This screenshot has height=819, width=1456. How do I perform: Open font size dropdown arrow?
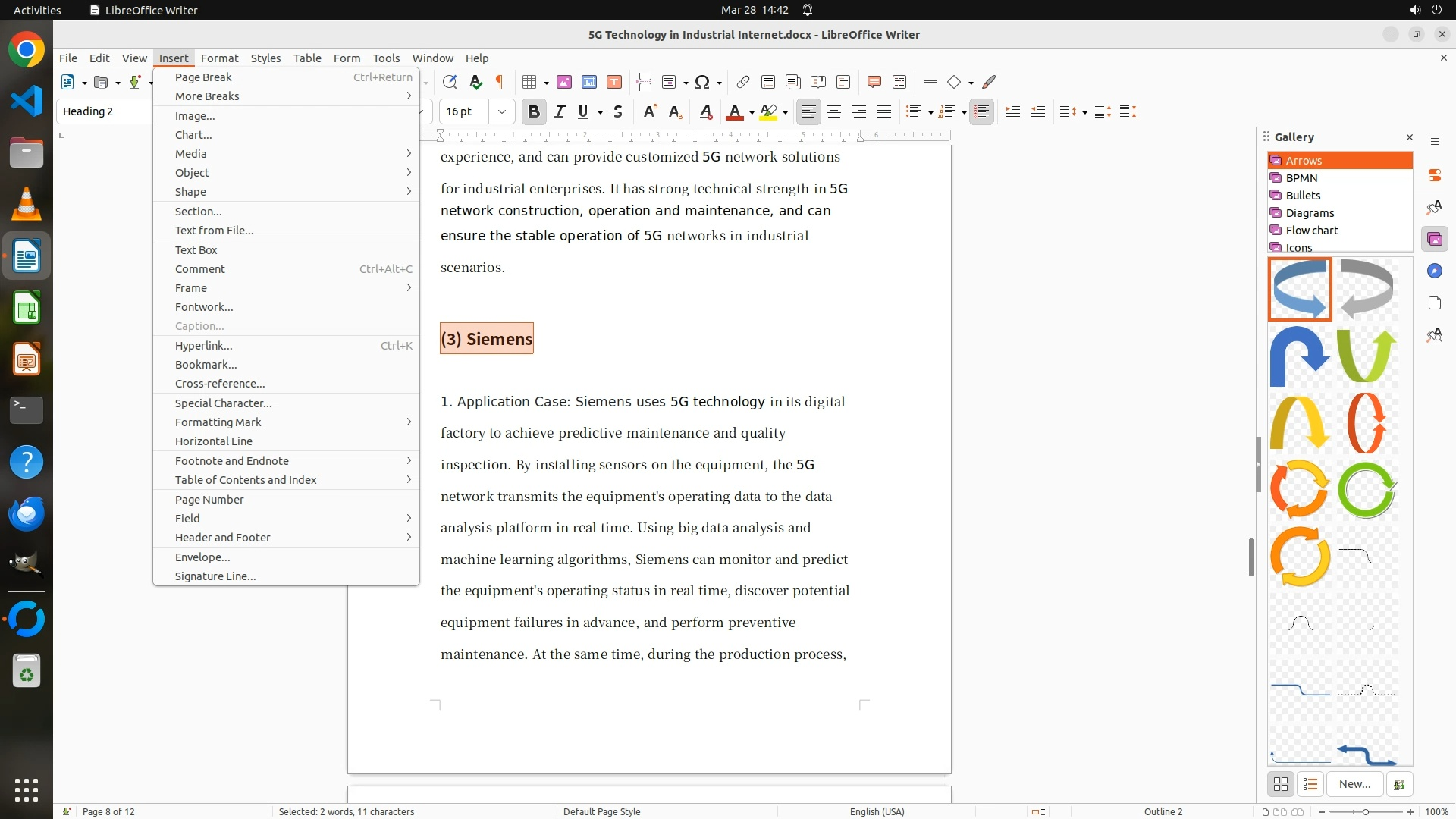pyautogui.click(x=501, y=112)
